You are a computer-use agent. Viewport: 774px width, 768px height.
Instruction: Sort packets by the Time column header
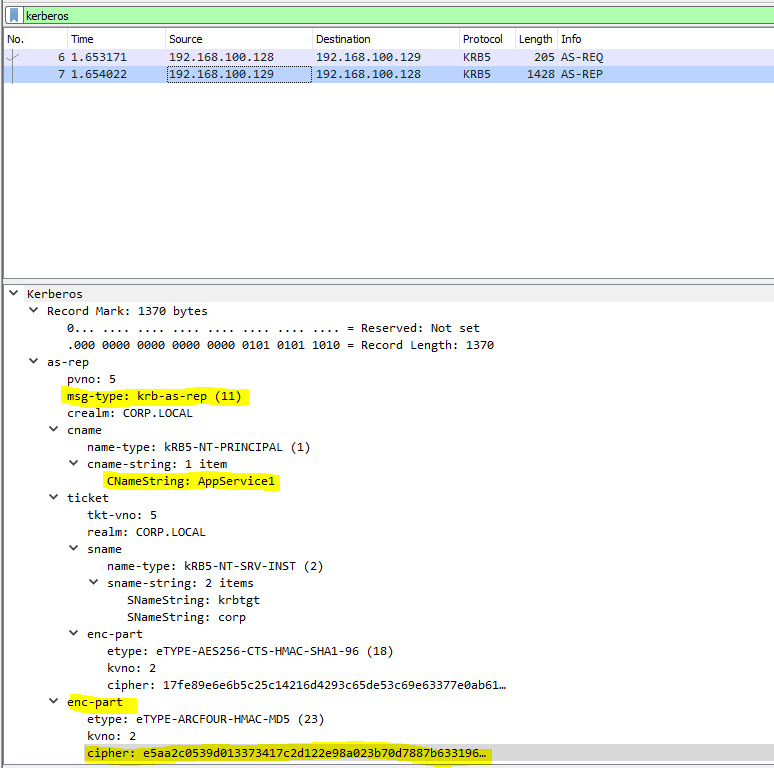click(x=82, y=39)
